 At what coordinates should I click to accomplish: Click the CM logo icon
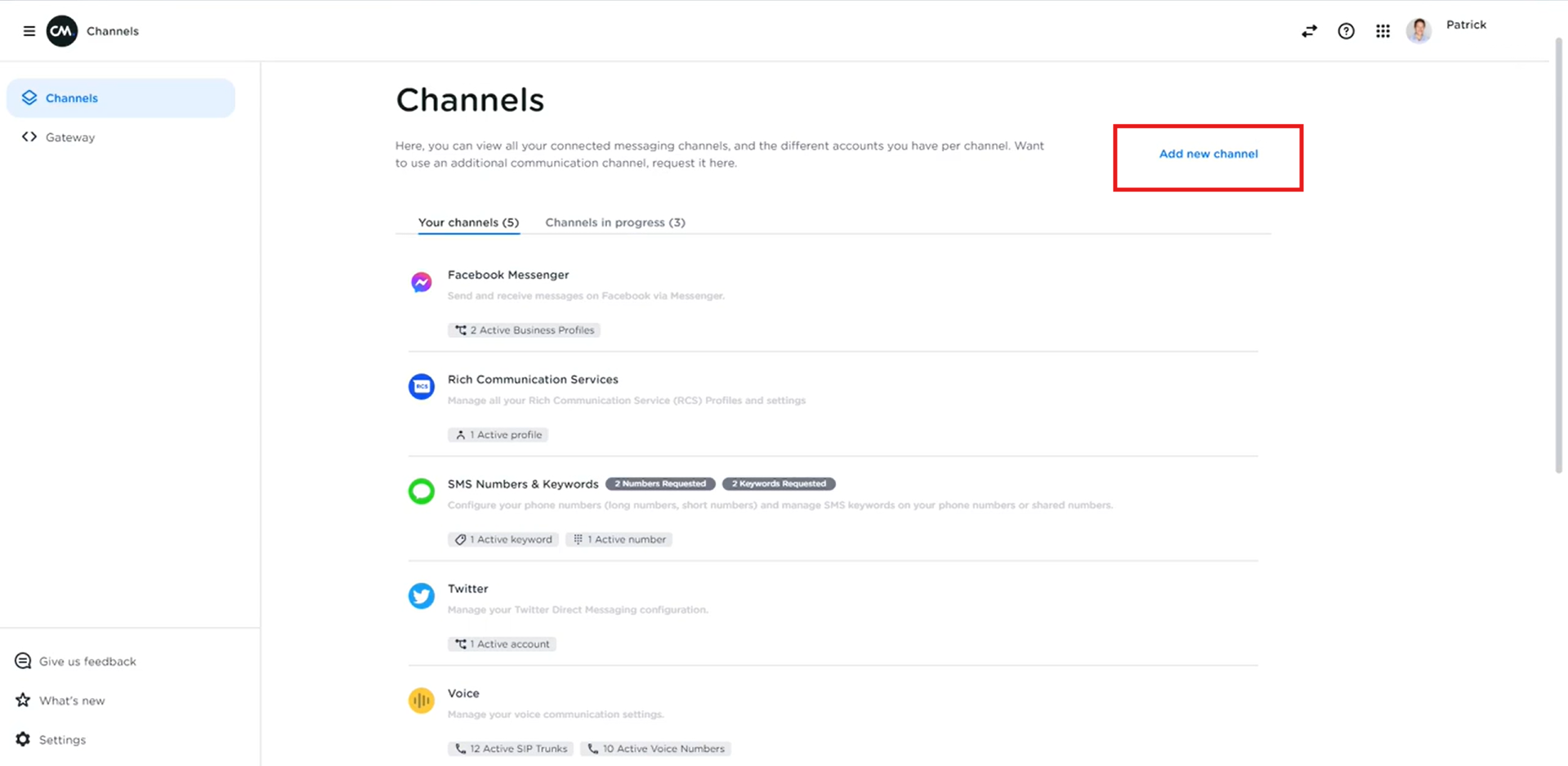(62, 31)
